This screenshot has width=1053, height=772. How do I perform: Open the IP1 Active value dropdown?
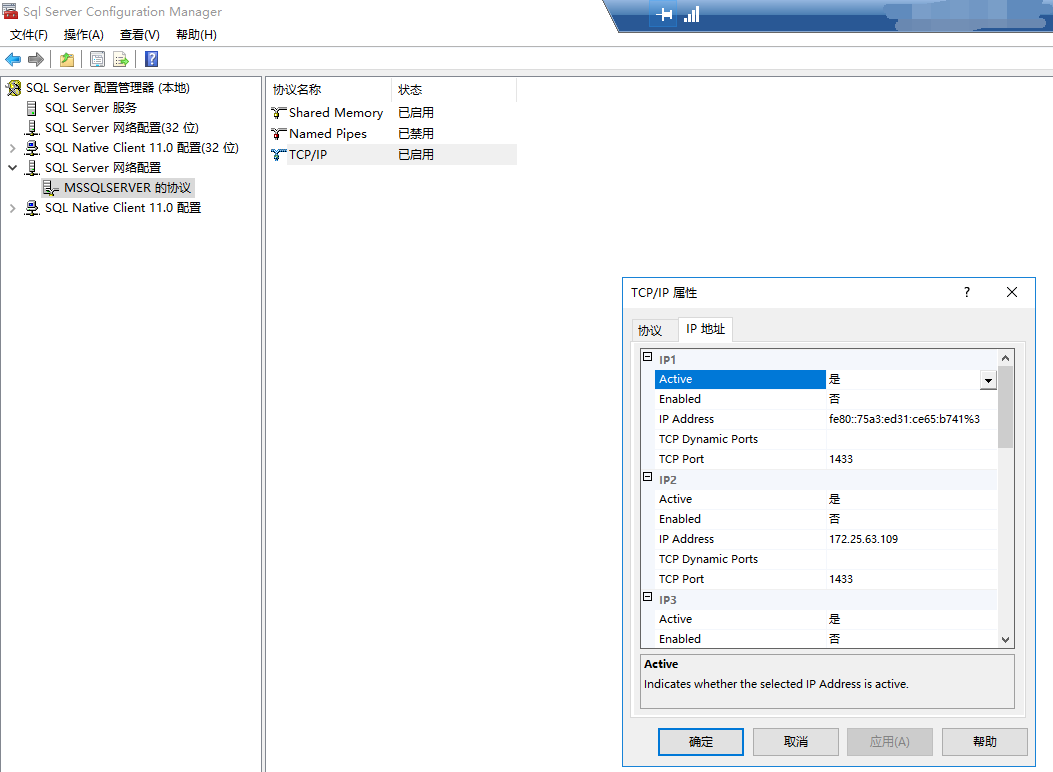988,380
